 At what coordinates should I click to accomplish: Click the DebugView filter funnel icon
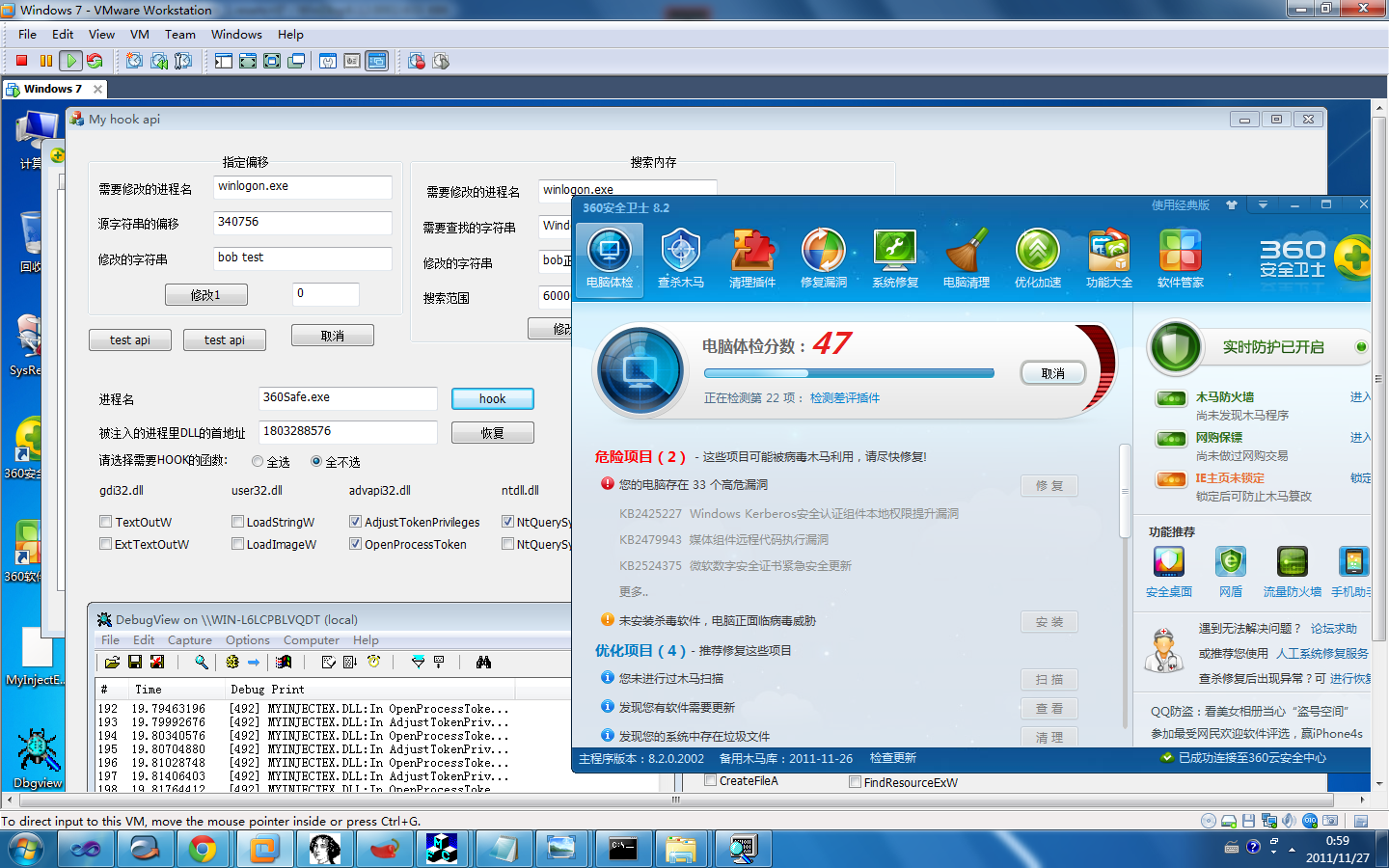(x=418, y=662)
